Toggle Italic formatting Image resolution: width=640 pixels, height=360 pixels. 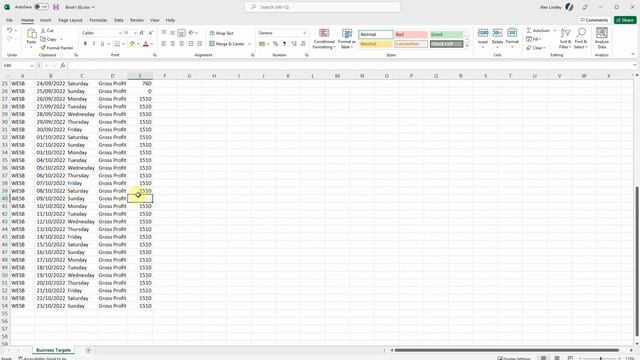[x=94, y=44]
